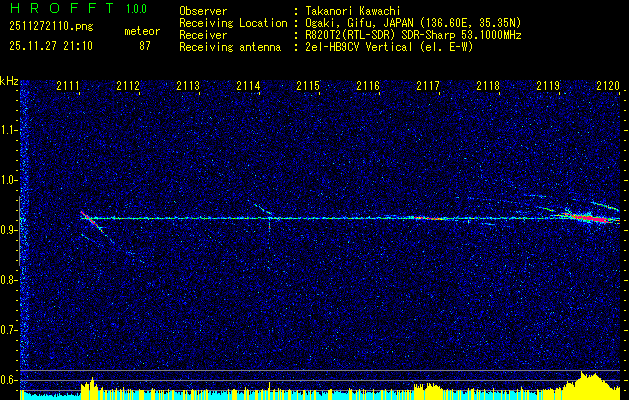Click the Observer field label
The height and width of the screenshot is (400, 629).
[x=203, y=11]
